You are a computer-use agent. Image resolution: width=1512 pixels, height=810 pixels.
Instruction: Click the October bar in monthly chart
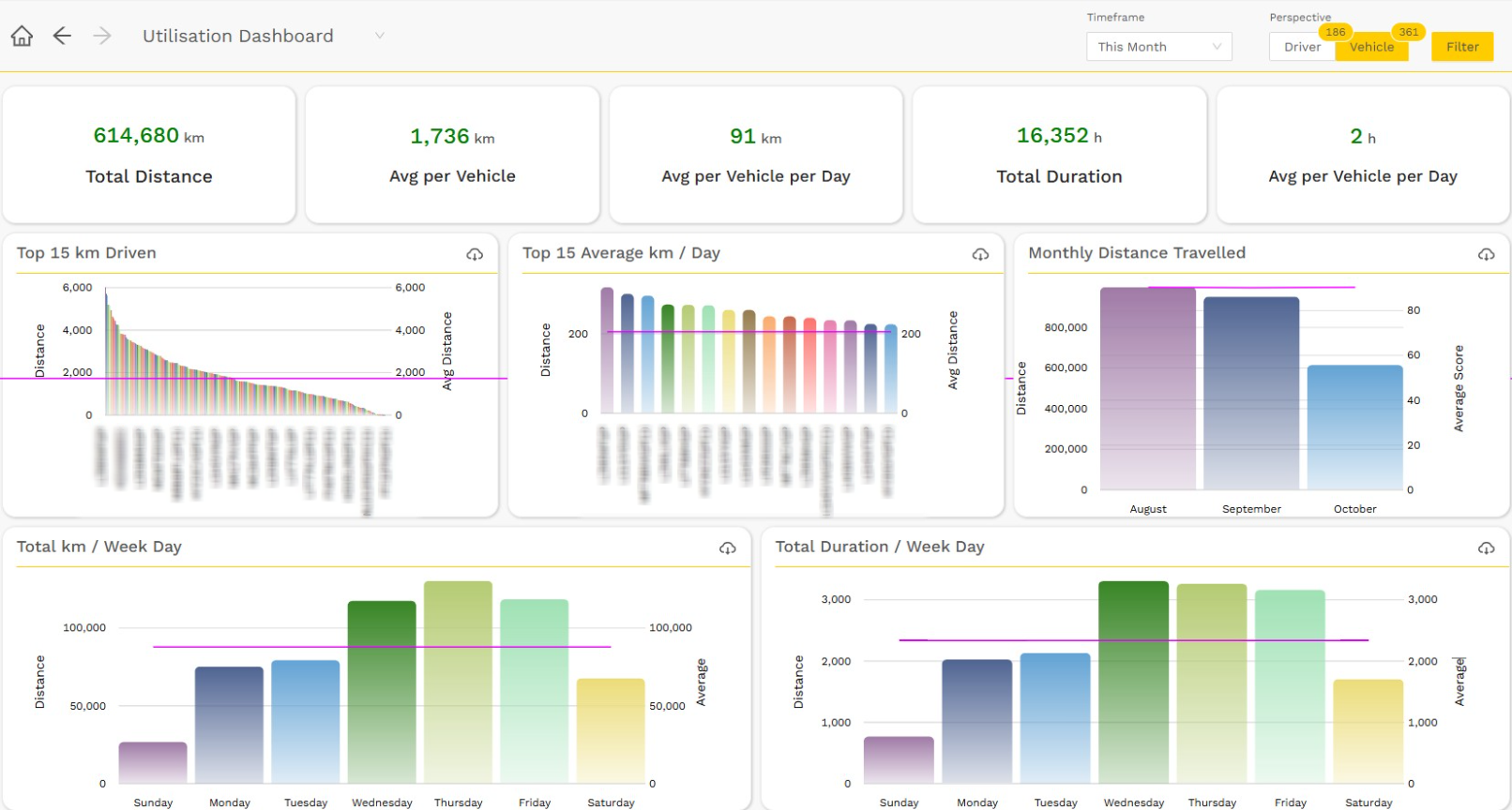pyautogui.click(x=1354, y=427)
